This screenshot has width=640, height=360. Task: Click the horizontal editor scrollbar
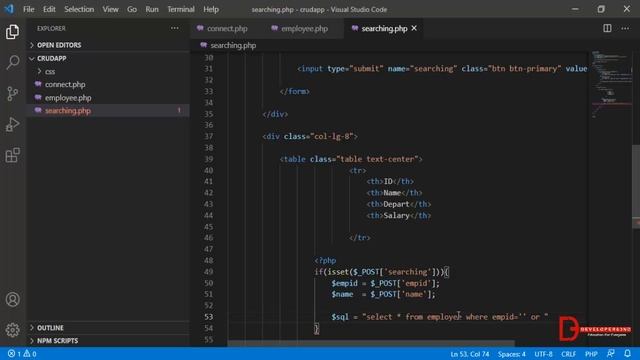tap(371, 343)
